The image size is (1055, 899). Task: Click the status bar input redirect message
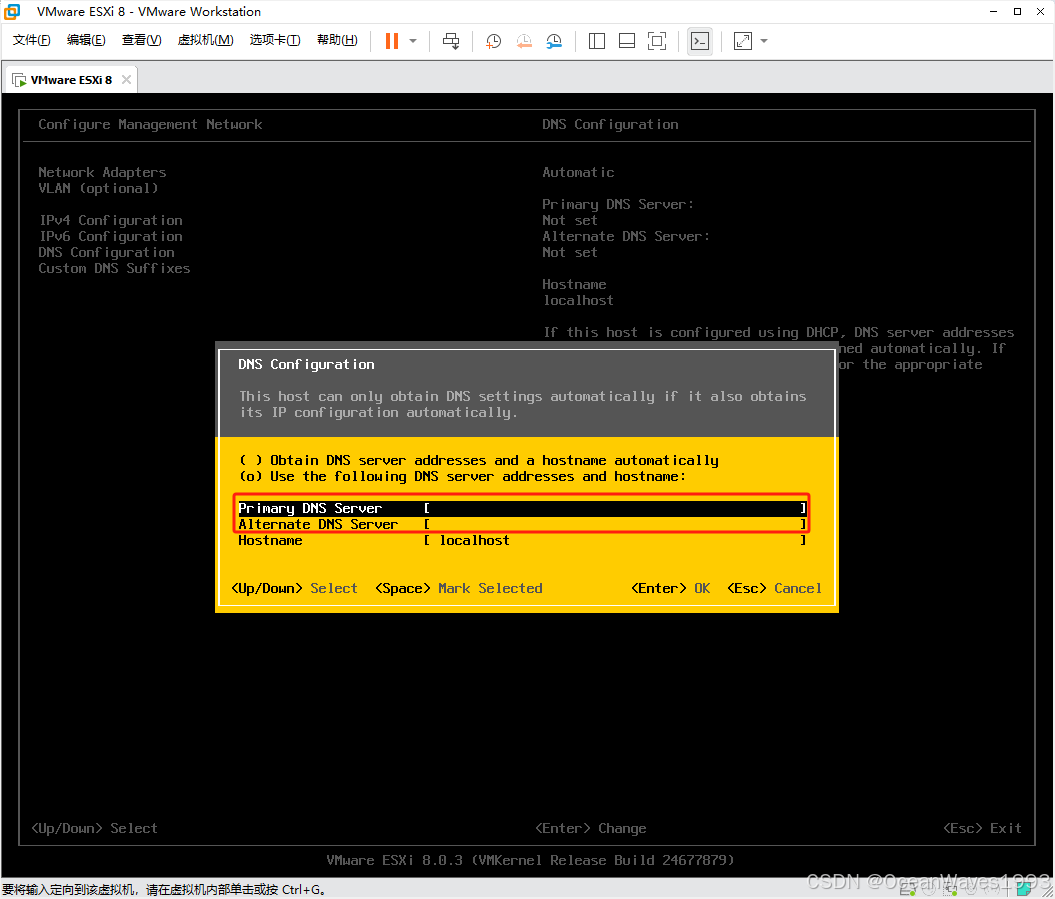coord(164,890)
